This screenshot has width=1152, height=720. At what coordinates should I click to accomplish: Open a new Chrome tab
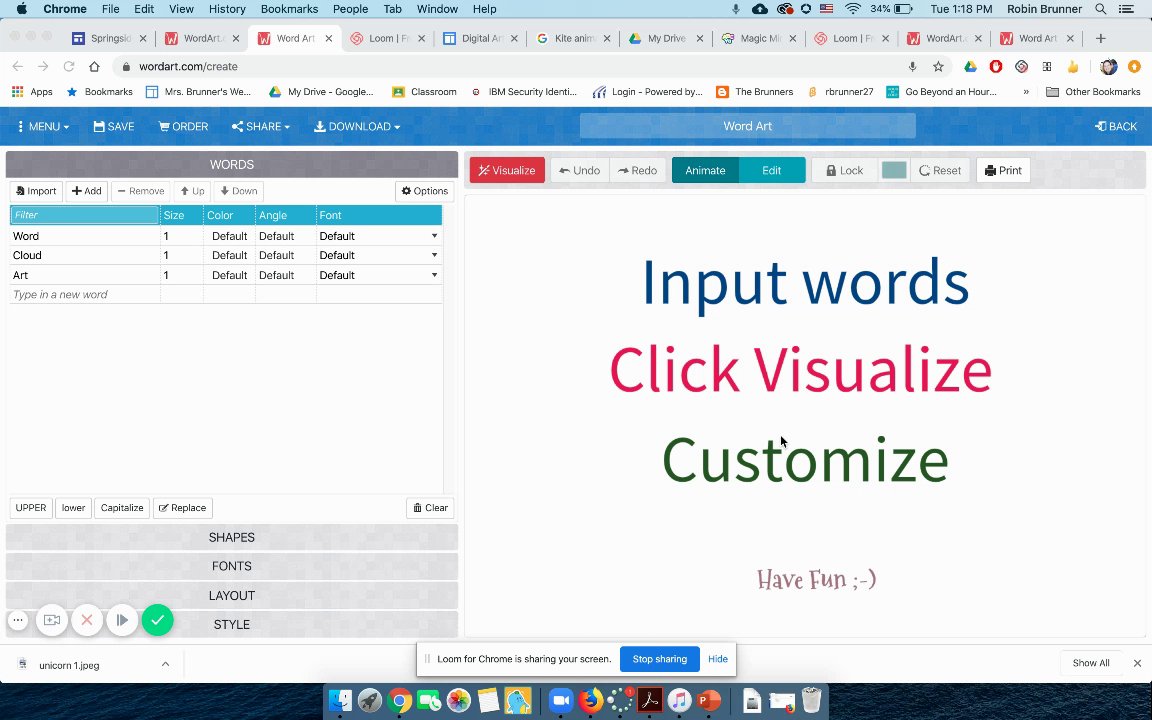click(x=1100, y=38)
